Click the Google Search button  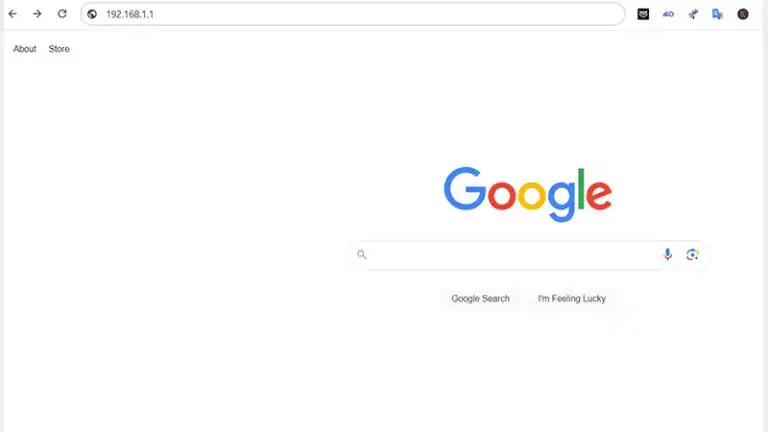click(480, 298)
